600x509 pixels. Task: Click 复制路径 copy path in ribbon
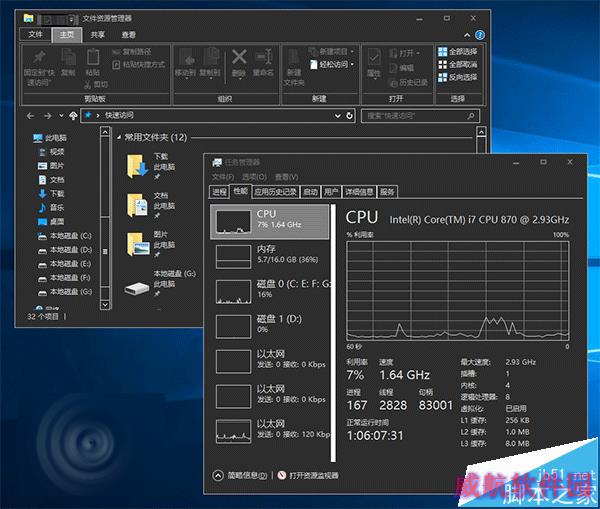[x=132, y=51]
